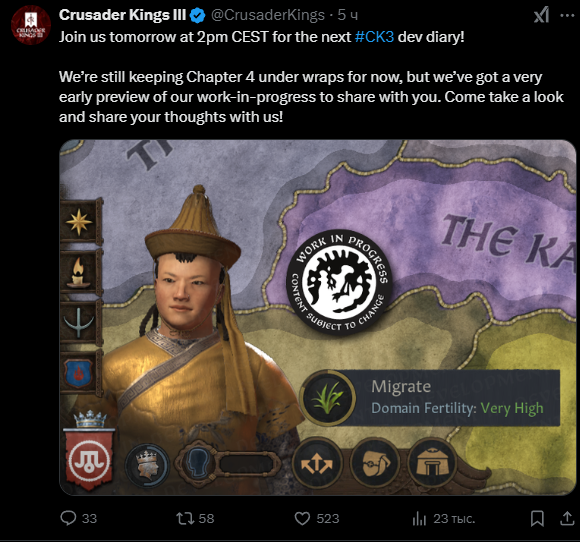
Task: Click the Work in Progress circular badge
Action: (339, 282)
